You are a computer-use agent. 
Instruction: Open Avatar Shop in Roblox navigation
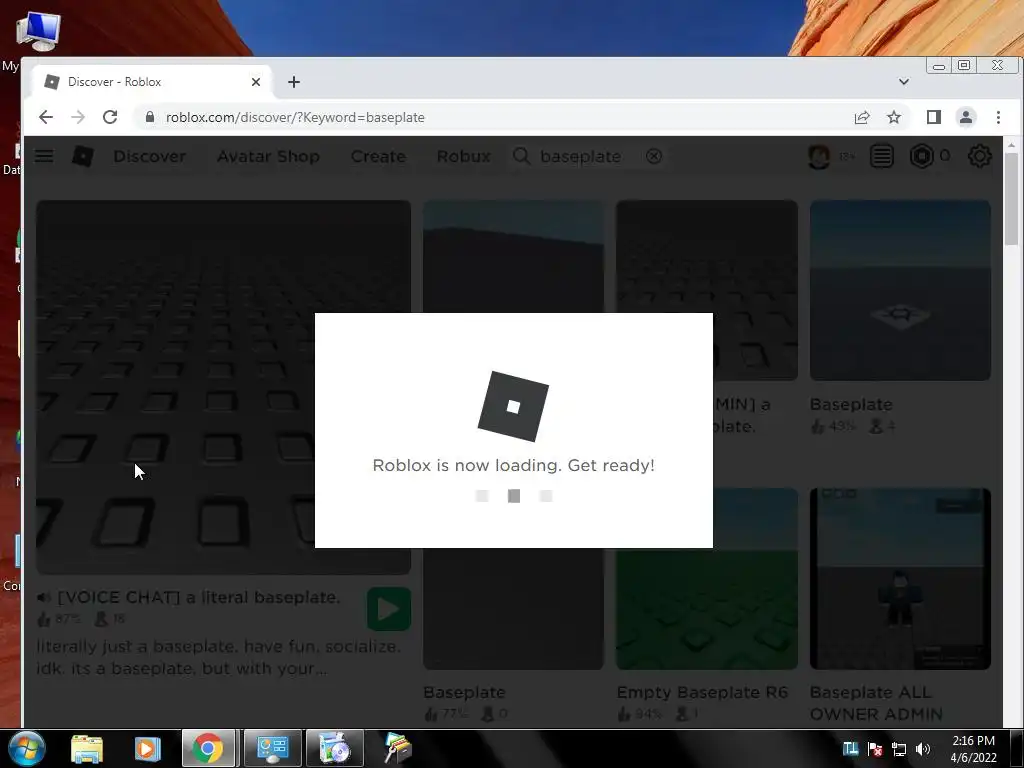click(x=268, y=156)
